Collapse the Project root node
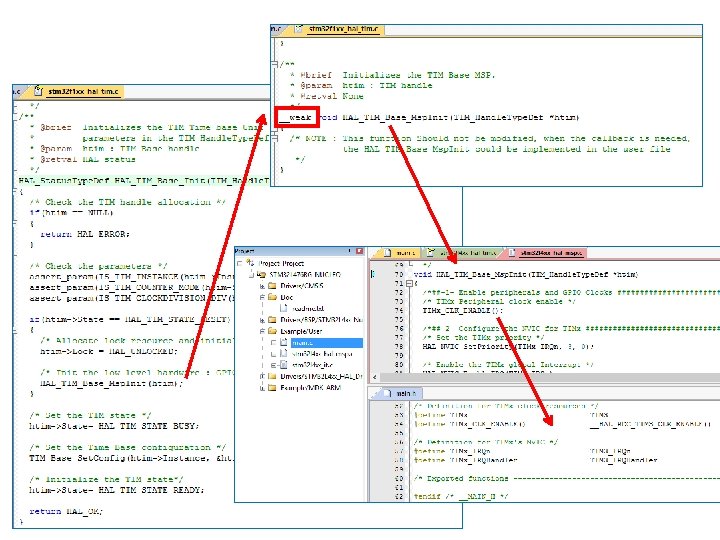 [x=239, y=264]
